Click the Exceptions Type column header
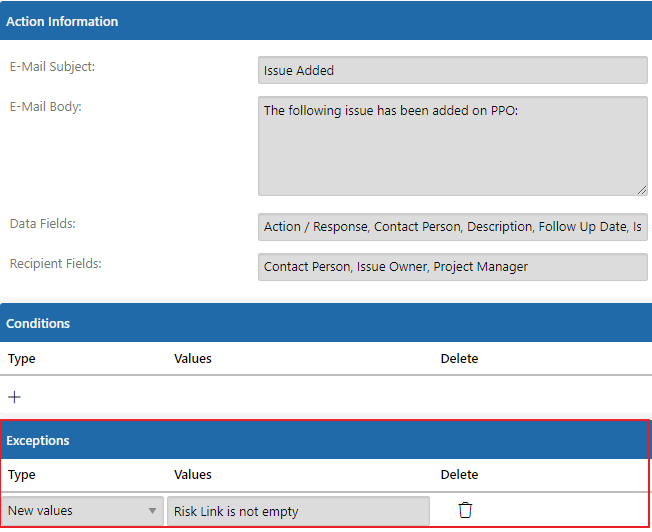This screenshot has height=532, width=652. tap(22, 475)
